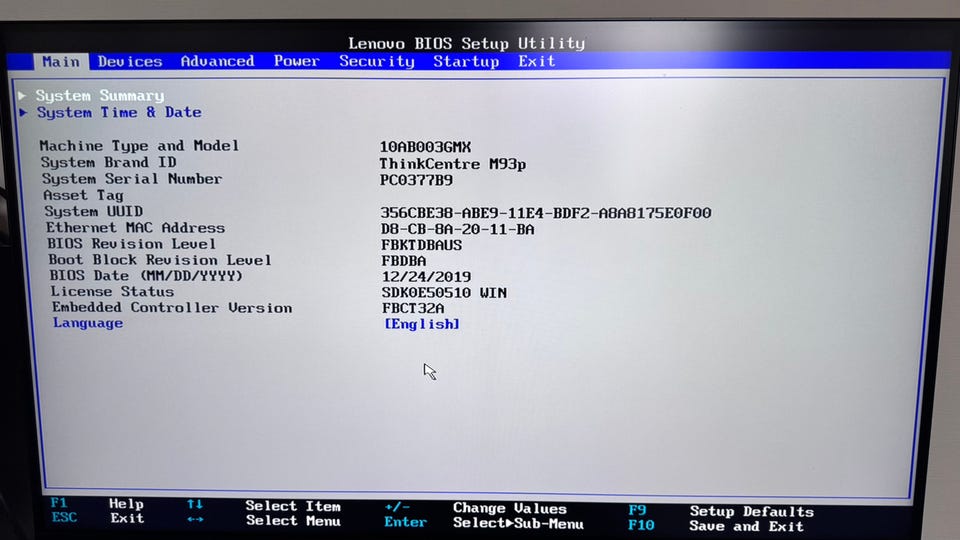Change the [English] language value
Image resolution: width=960 pixels, height=540 pixels.
tap(422, 324)
